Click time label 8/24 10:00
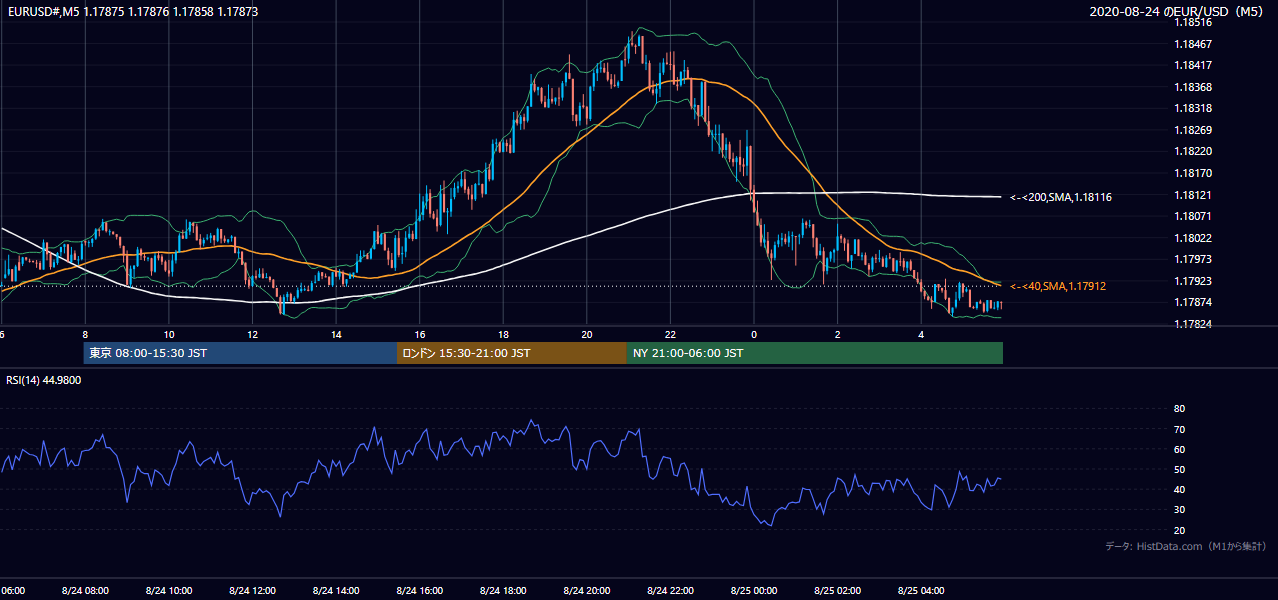Screen dimensions: 1278x600 pyautogui.click(x=169, y=590)
